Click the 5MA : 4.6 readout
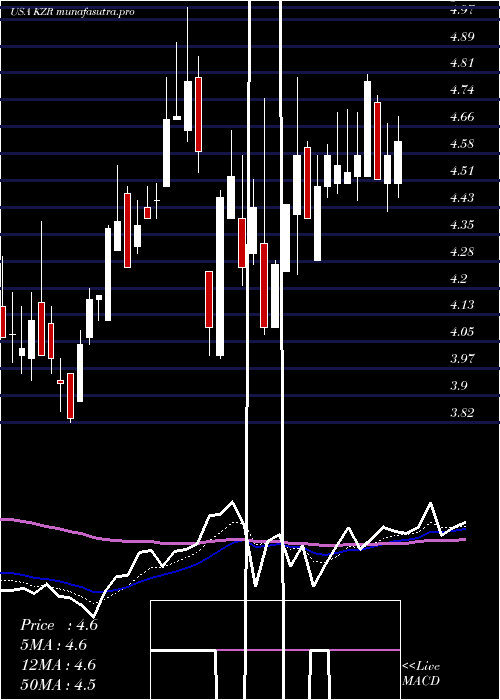The image size is (500, 700). click(x=54, y=645)
